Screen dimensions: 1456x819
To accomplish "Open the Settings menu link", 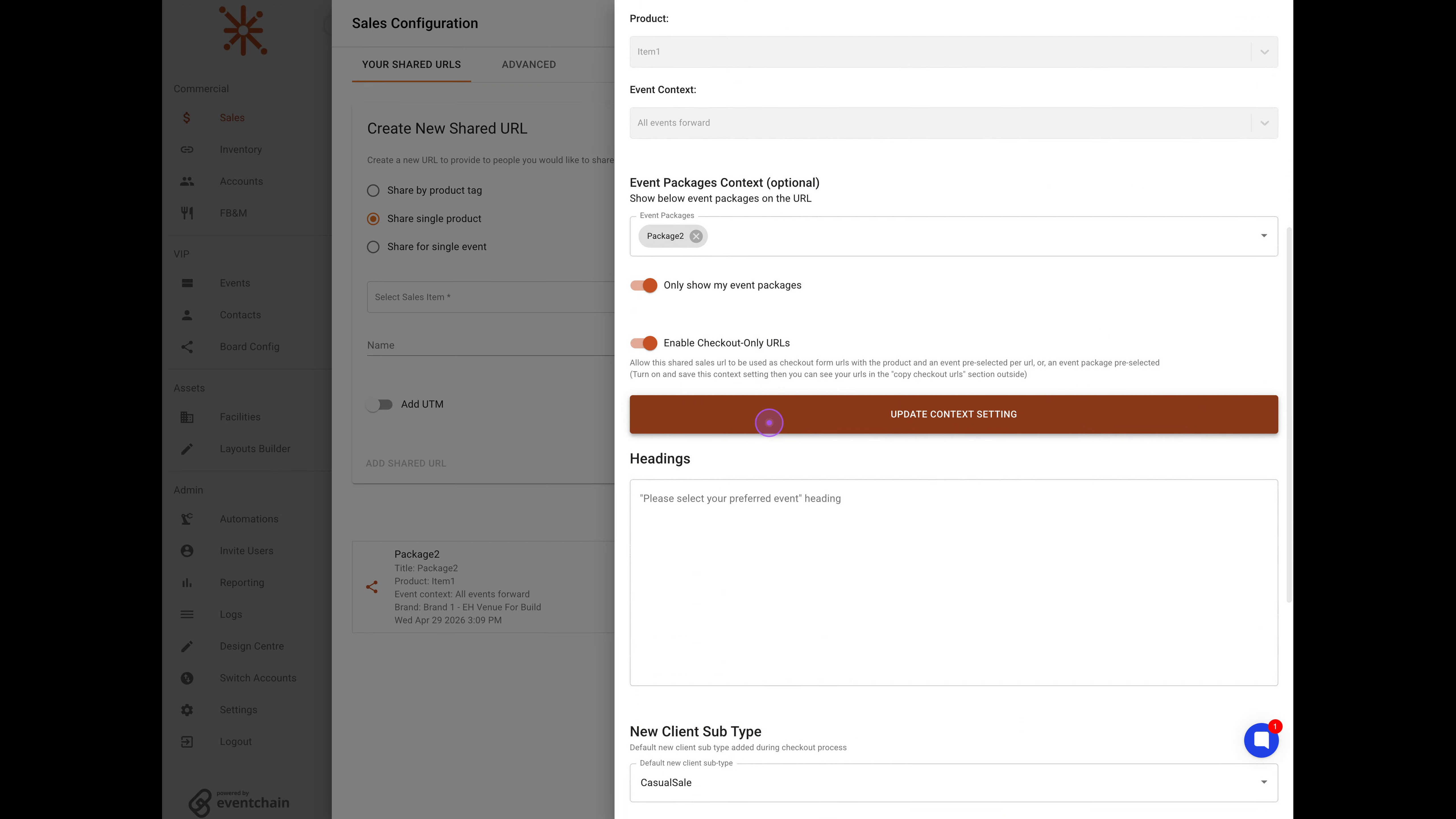I will coord(239,710).
